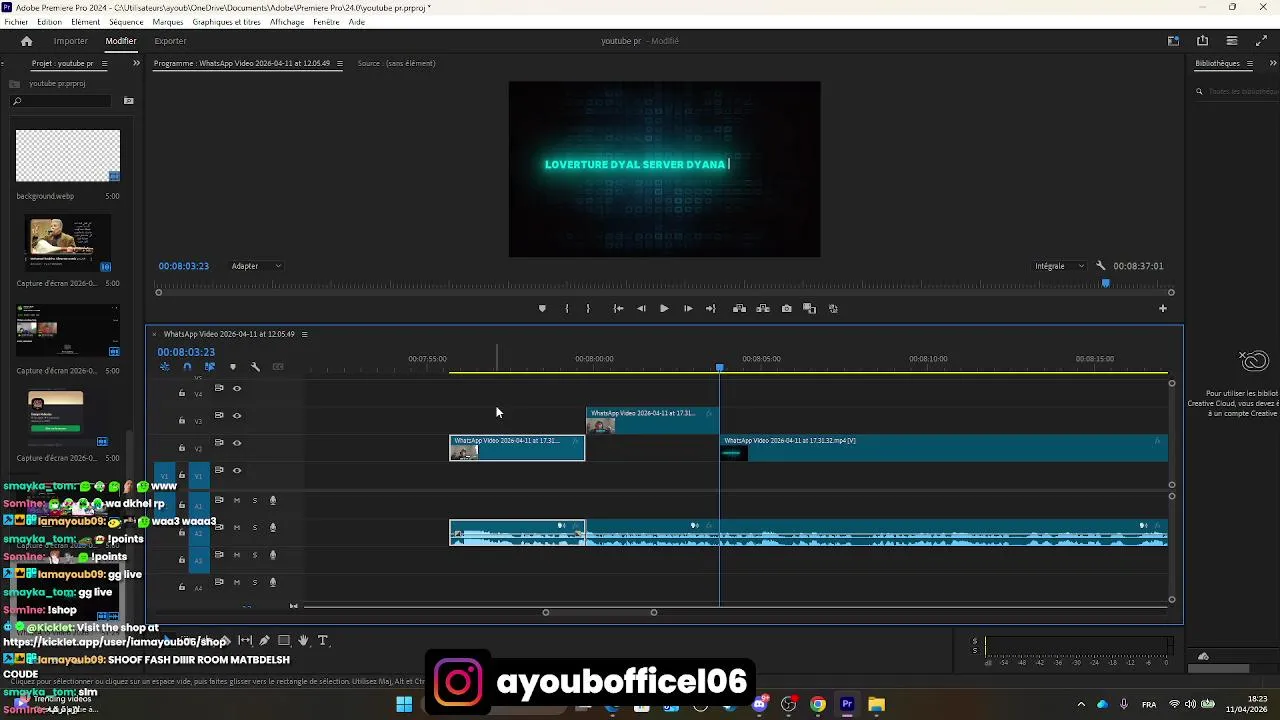Hide track V2 with its eye icon
Viewport: 1280px width, 720px height.
coord(237,443)
